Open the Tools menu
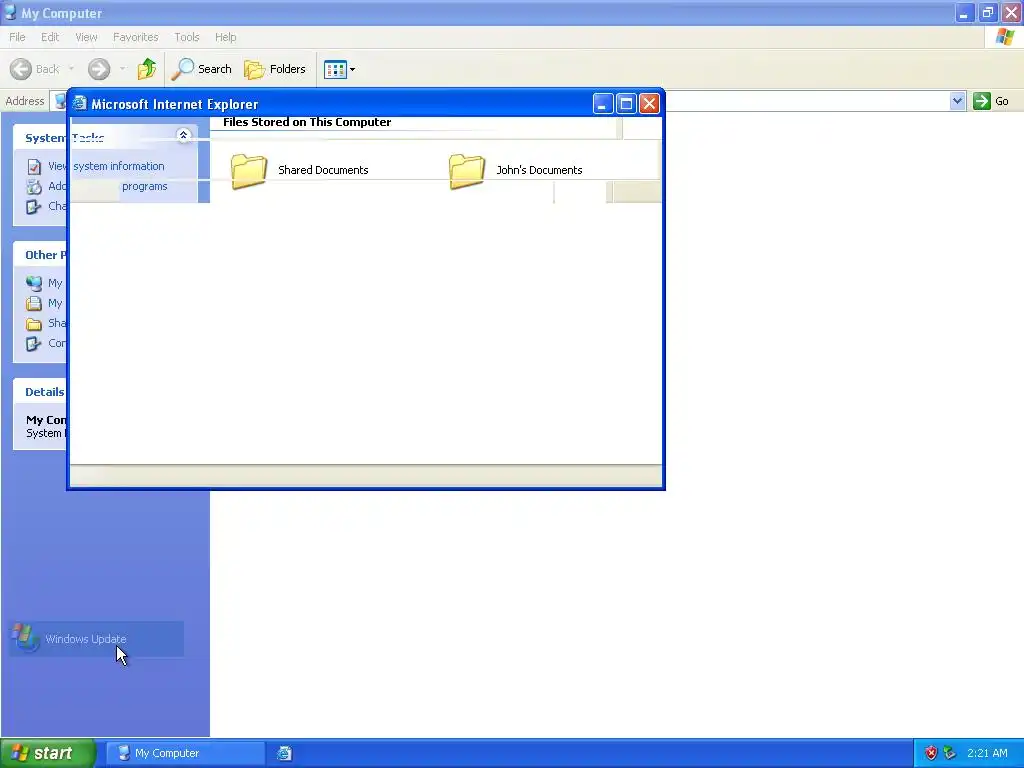 186,37
